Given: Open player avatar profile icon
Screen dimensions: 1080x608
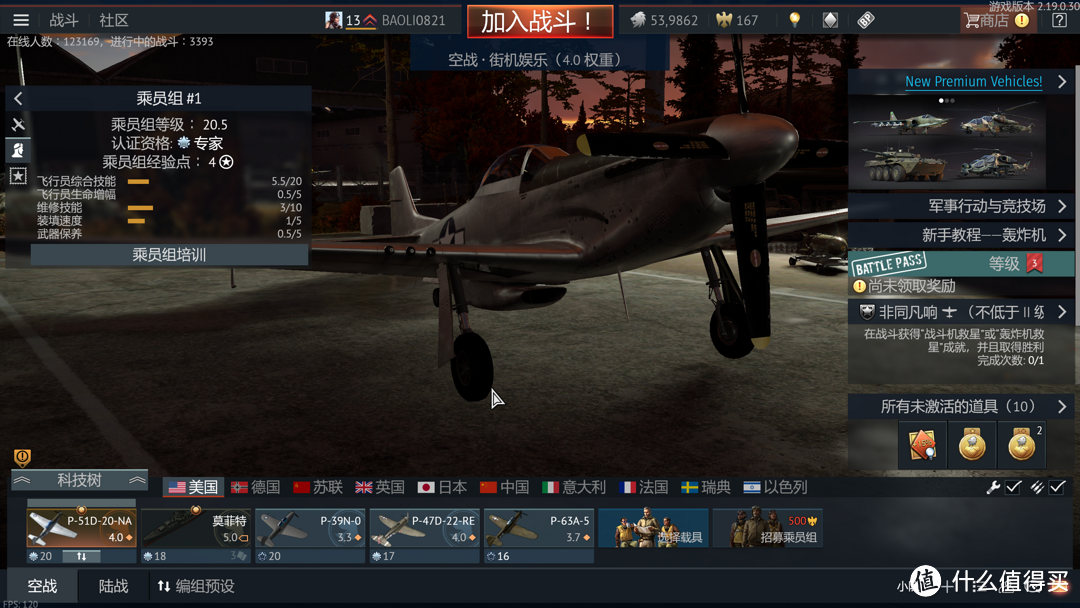Looking at the screenshot, I should tap(333, 20).
